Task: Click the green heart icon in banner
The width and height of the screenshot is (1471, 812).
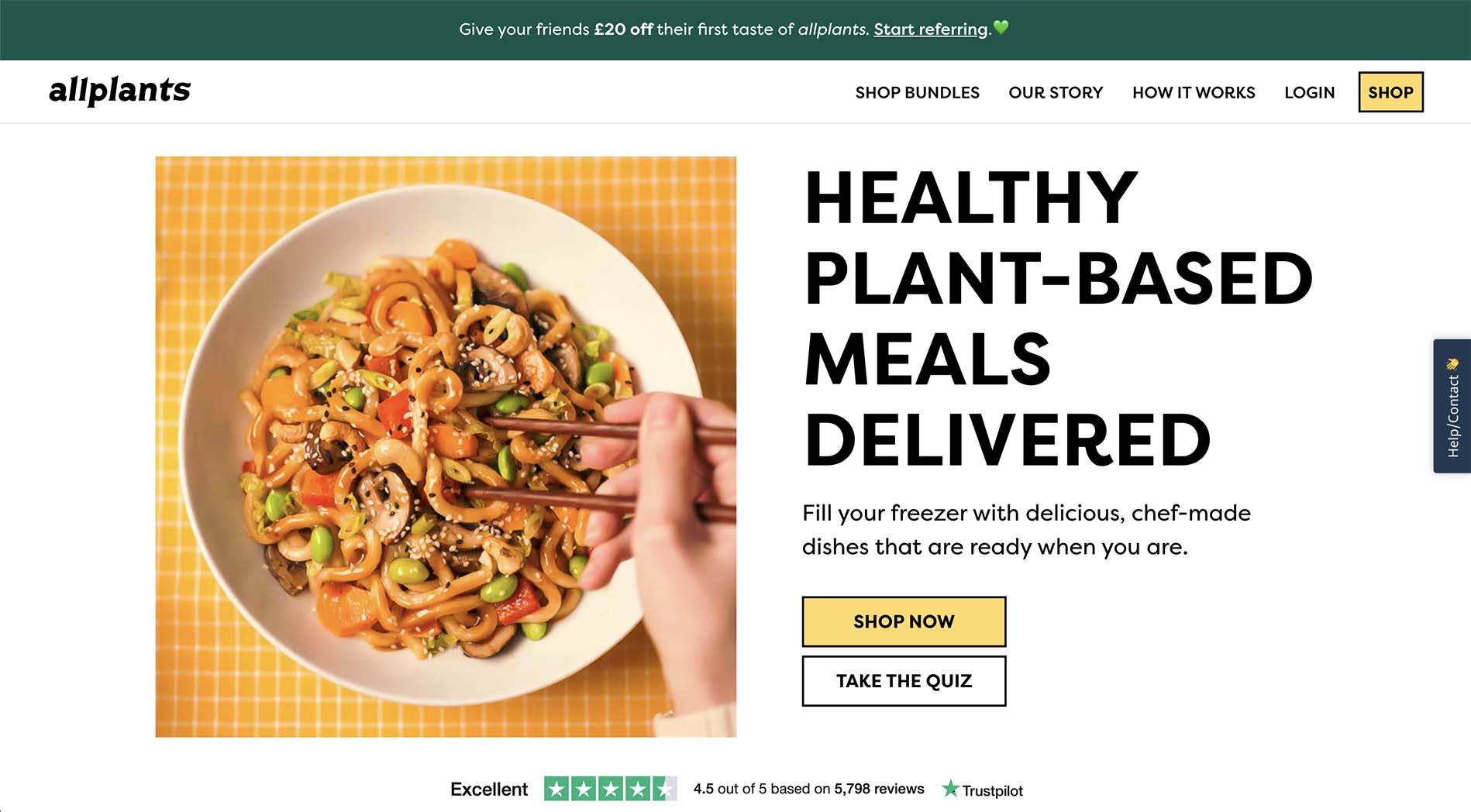Action: click(x=1001, y=28)
